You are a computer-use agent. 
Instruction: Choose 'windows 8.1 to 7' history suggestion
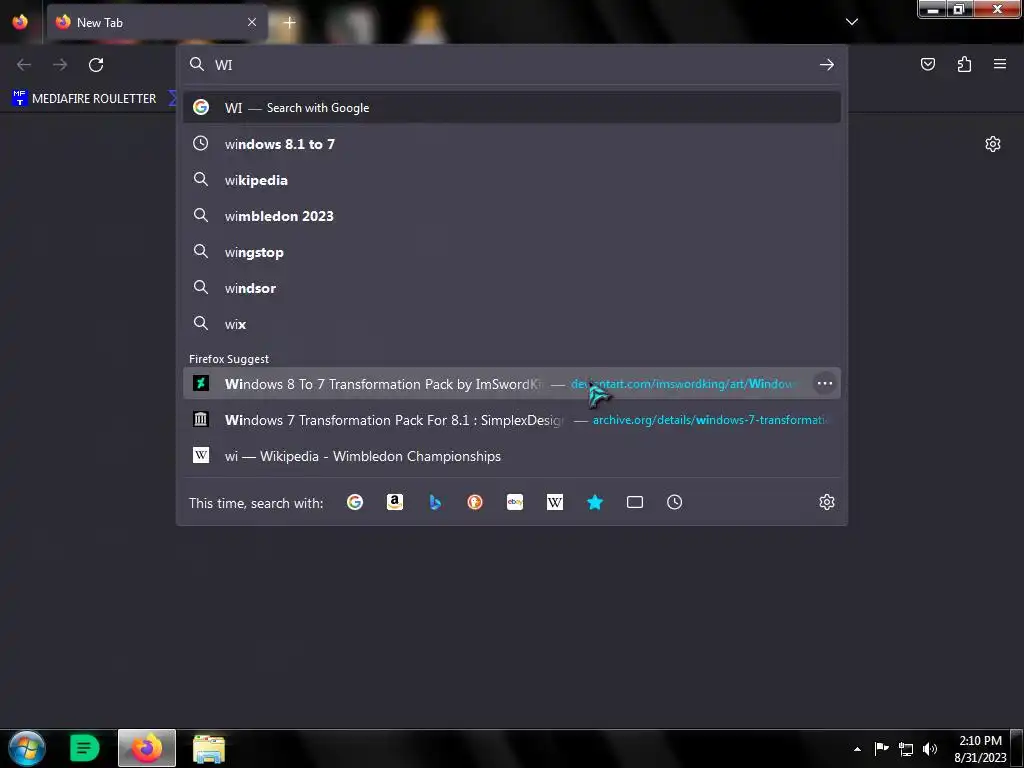tap(512, 144)
